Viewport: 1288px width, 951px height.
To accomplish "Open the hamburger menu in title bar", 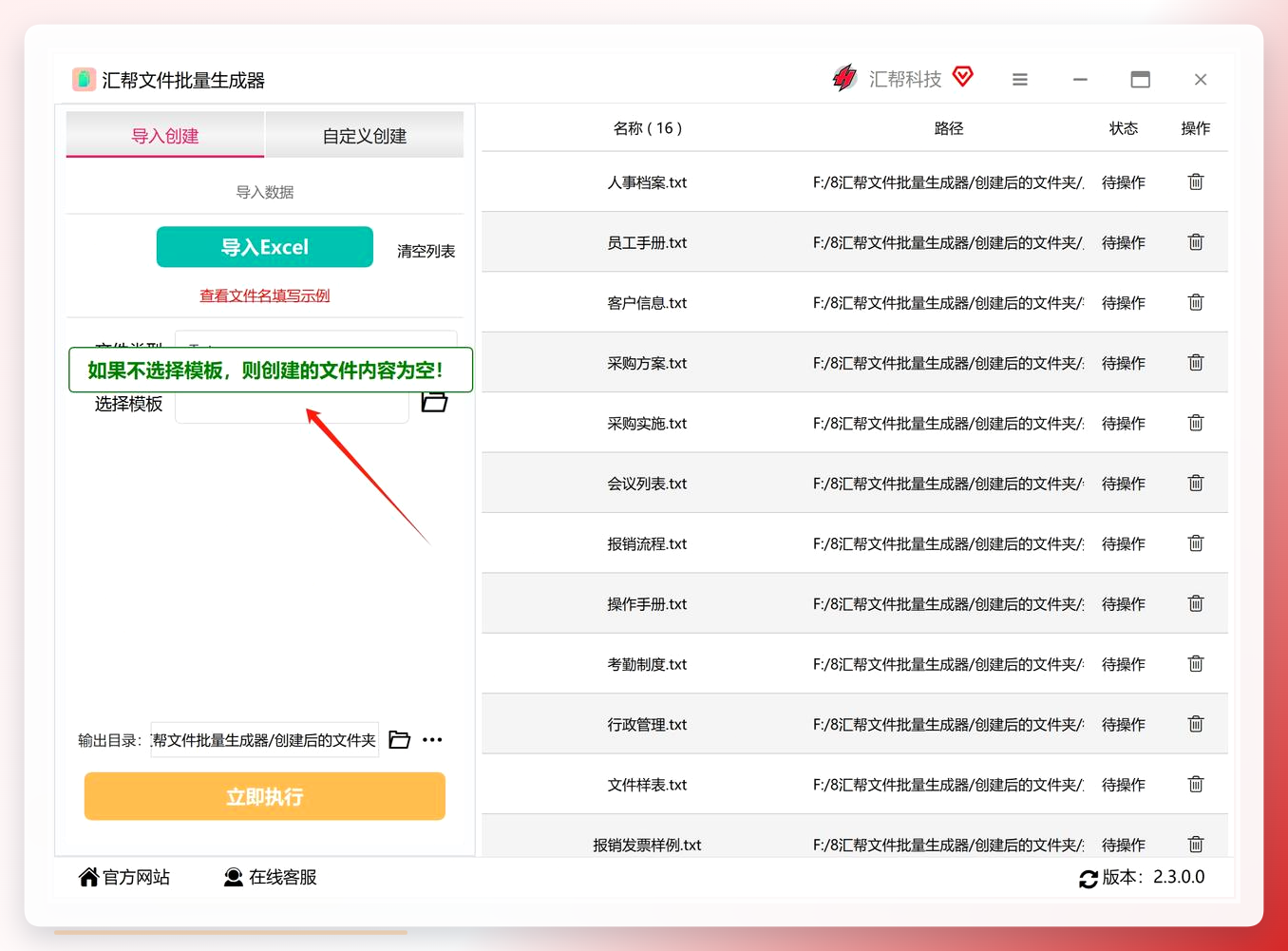I will point(1020,80).
